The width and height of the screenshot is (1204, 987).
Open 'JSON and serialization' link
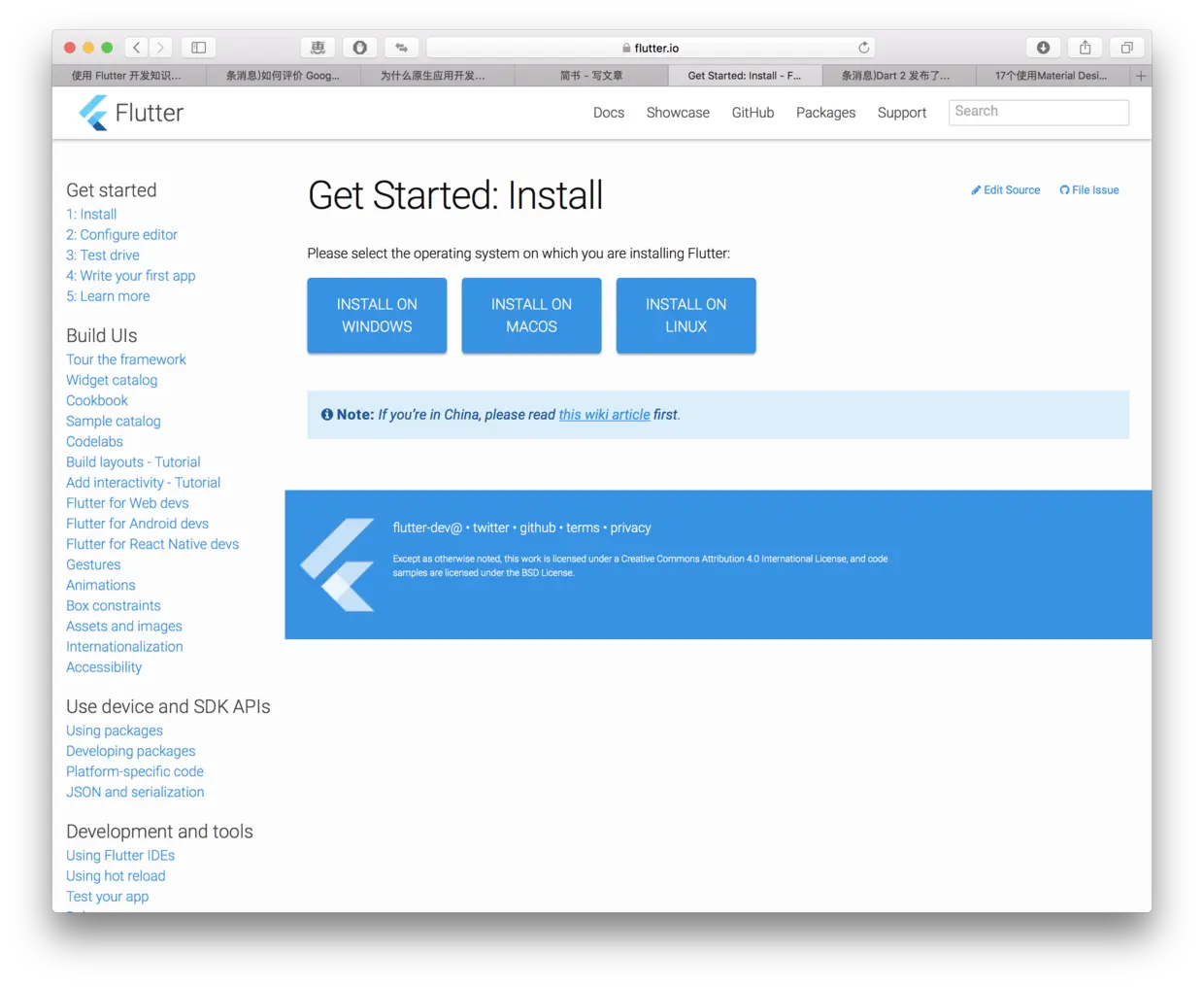coord(135,792)
